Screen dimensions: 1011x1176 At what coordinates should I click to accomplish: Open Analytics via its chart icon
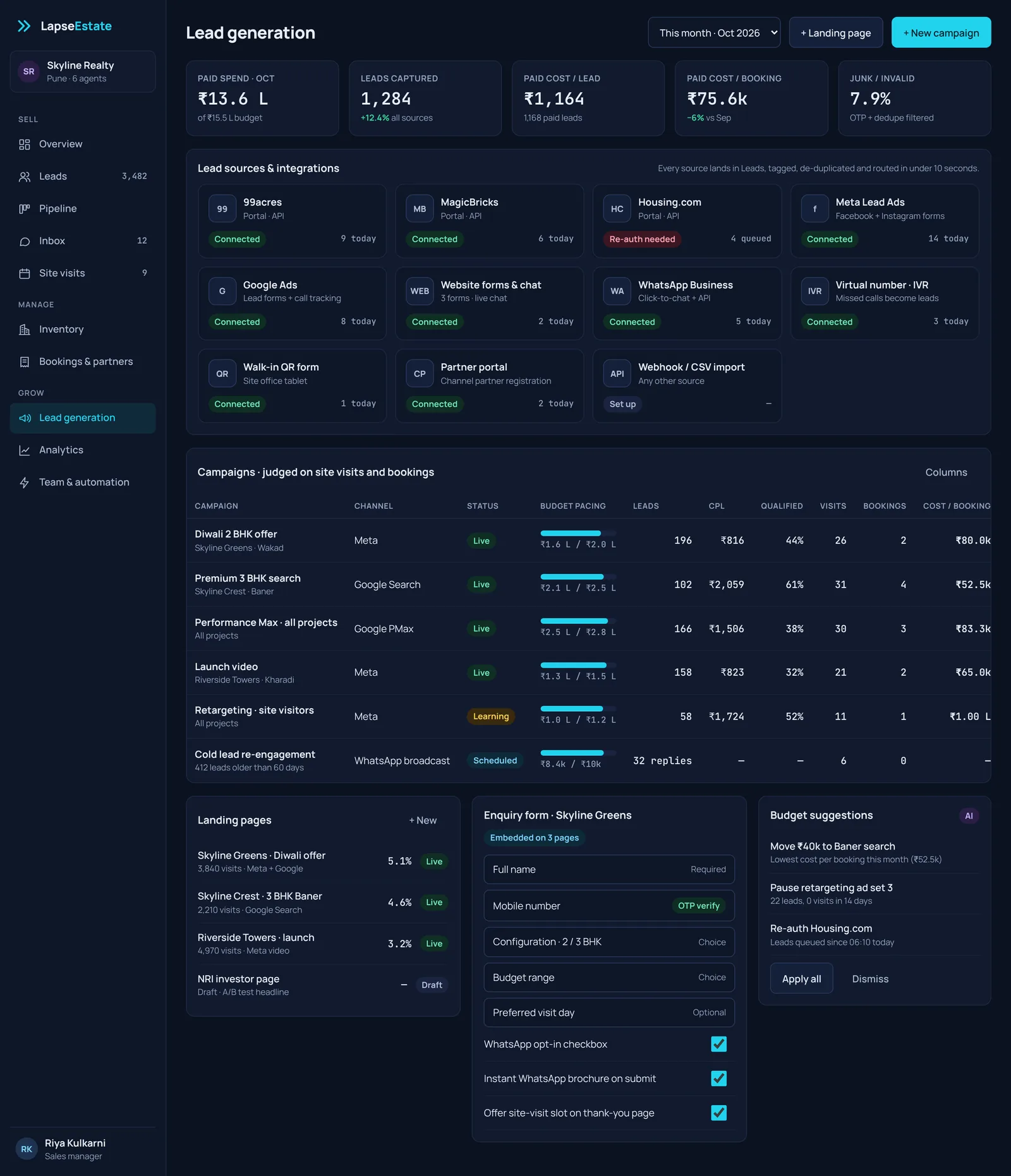pos(25,450)
